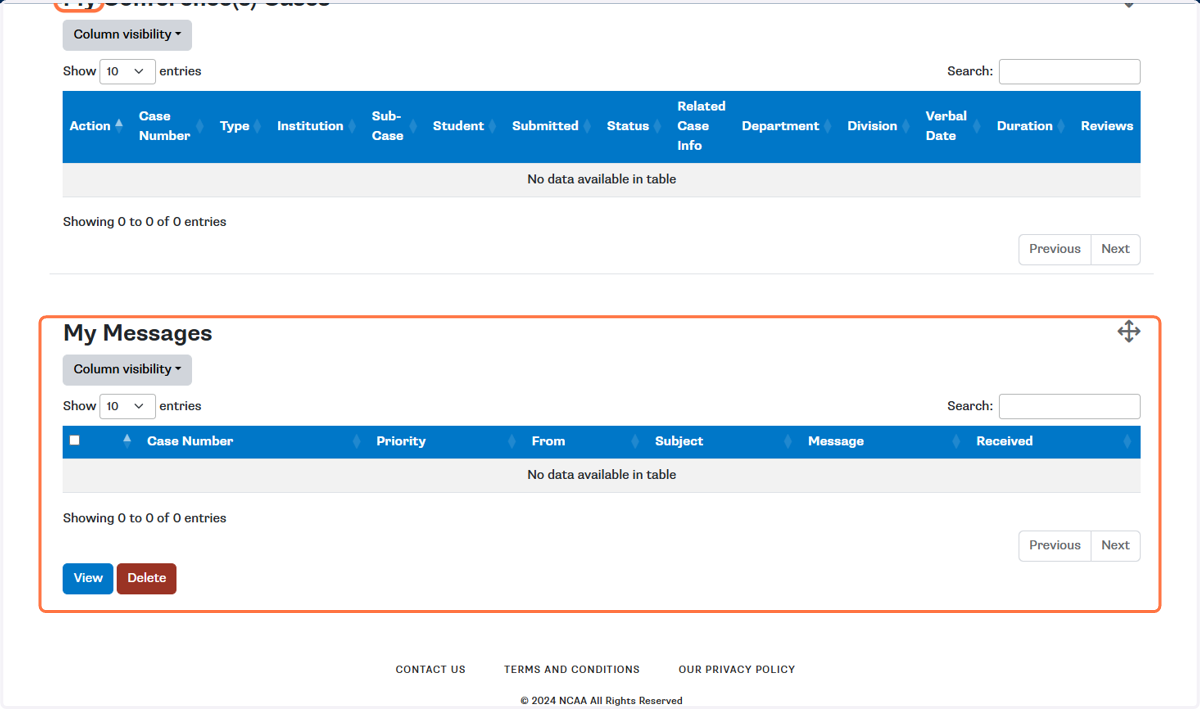
Task: Click Next button under the cases table
Action: coord(1115,249)
